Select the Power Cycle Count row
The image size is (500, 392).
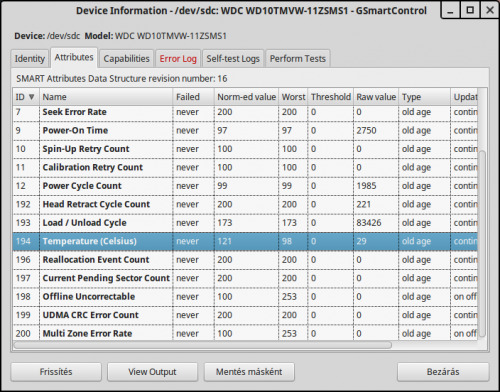tap(245, 186)
